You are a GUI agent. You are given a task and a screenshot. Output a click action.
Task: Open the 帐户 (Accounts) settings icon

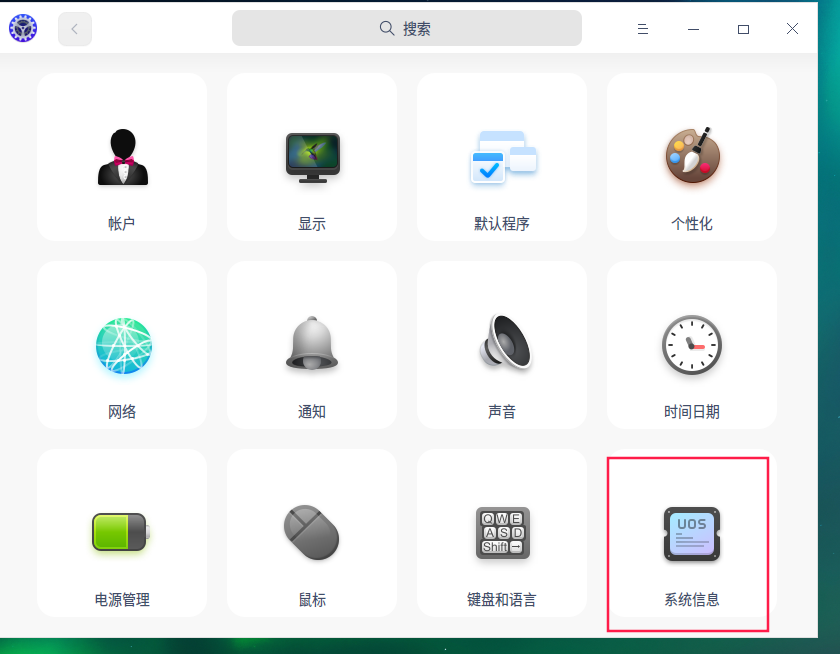(x=122, y=158)
